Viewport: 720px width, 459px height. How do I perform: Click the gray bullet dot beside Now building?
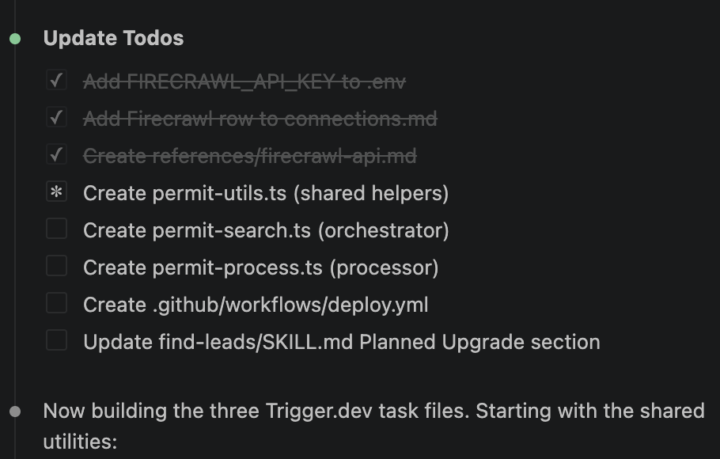15,411
